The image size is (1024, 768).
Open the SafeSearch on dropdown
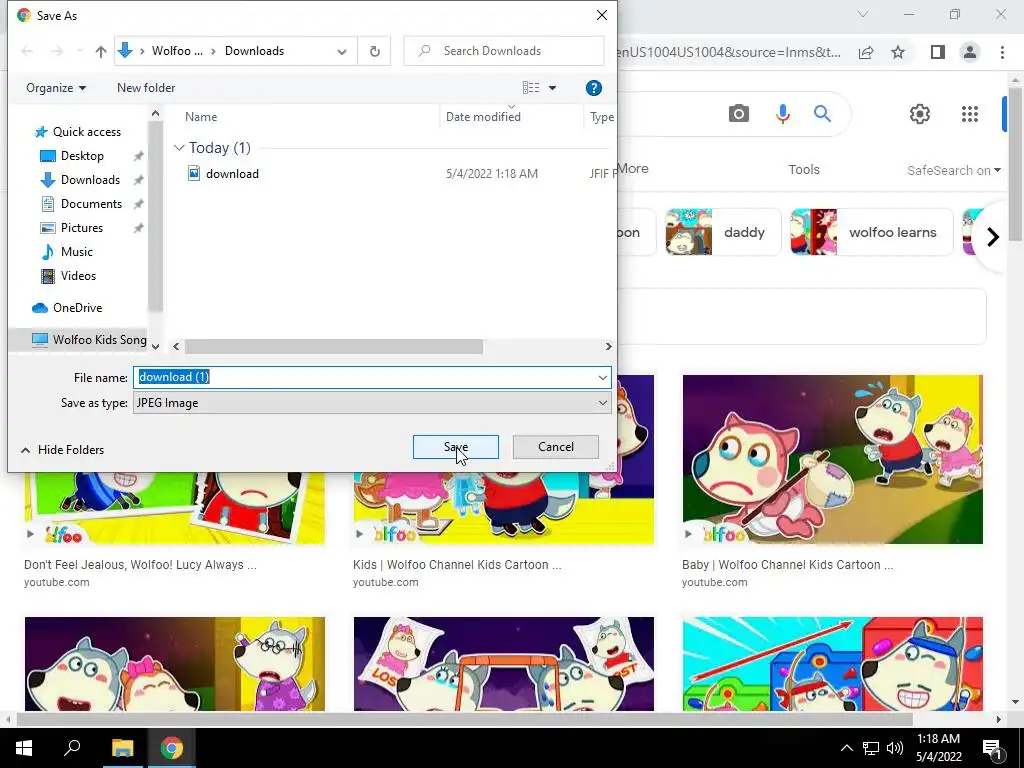coord(953,170)
